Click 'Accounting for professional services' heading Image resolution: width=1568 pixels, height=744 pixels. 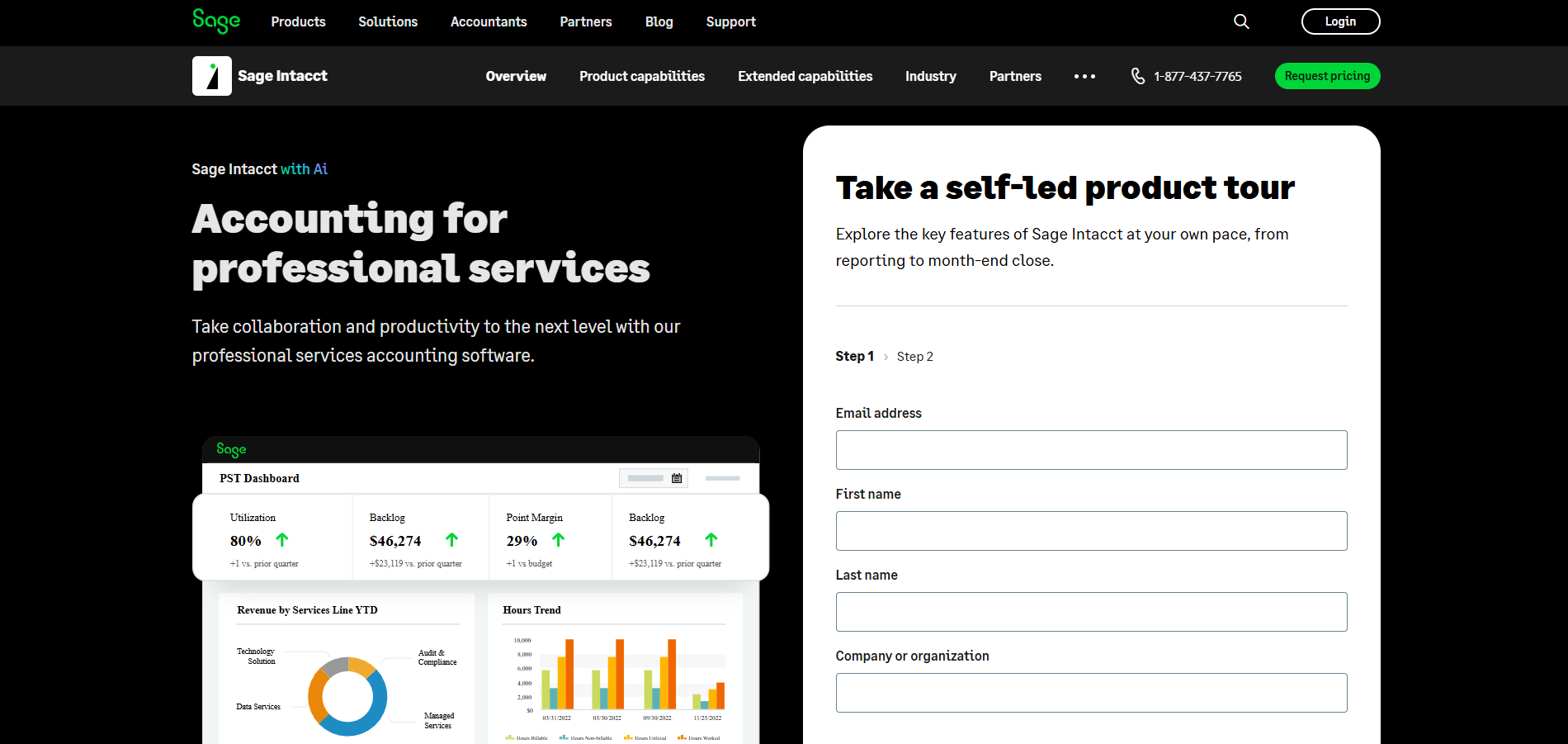[421, 244]
